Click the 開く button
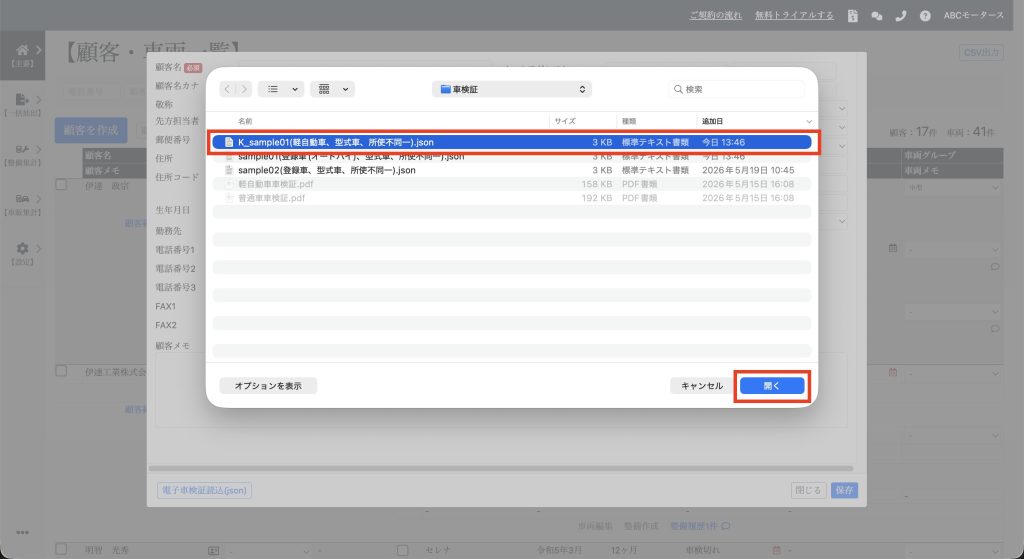This screenshot has width=1024, height=559. click(x=772, y=386)
